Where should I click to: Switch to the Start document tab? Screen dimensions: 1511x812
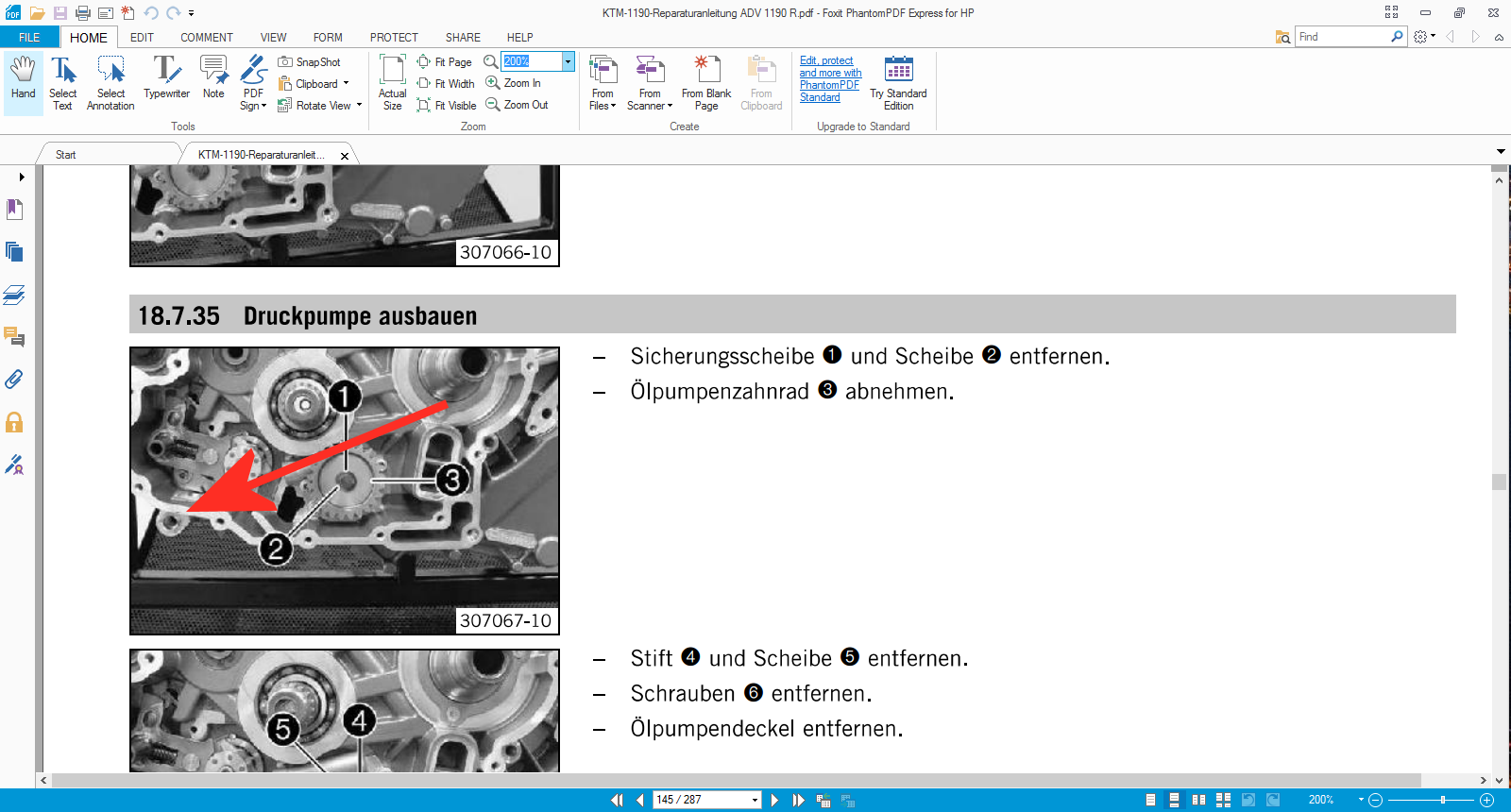[66, 155]
